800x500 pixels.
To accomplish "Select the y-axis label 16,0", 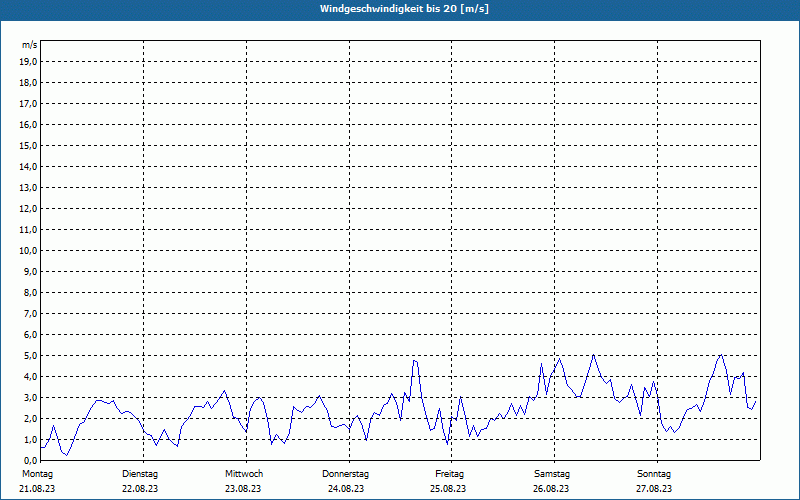I will coord(28,124).
